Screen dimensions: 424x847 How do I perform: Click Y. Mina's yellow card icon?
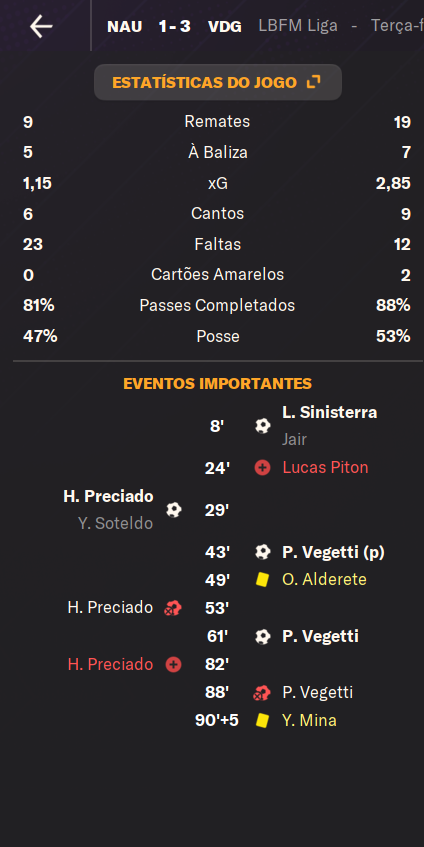pyautogui.click(x=263, y=721)
